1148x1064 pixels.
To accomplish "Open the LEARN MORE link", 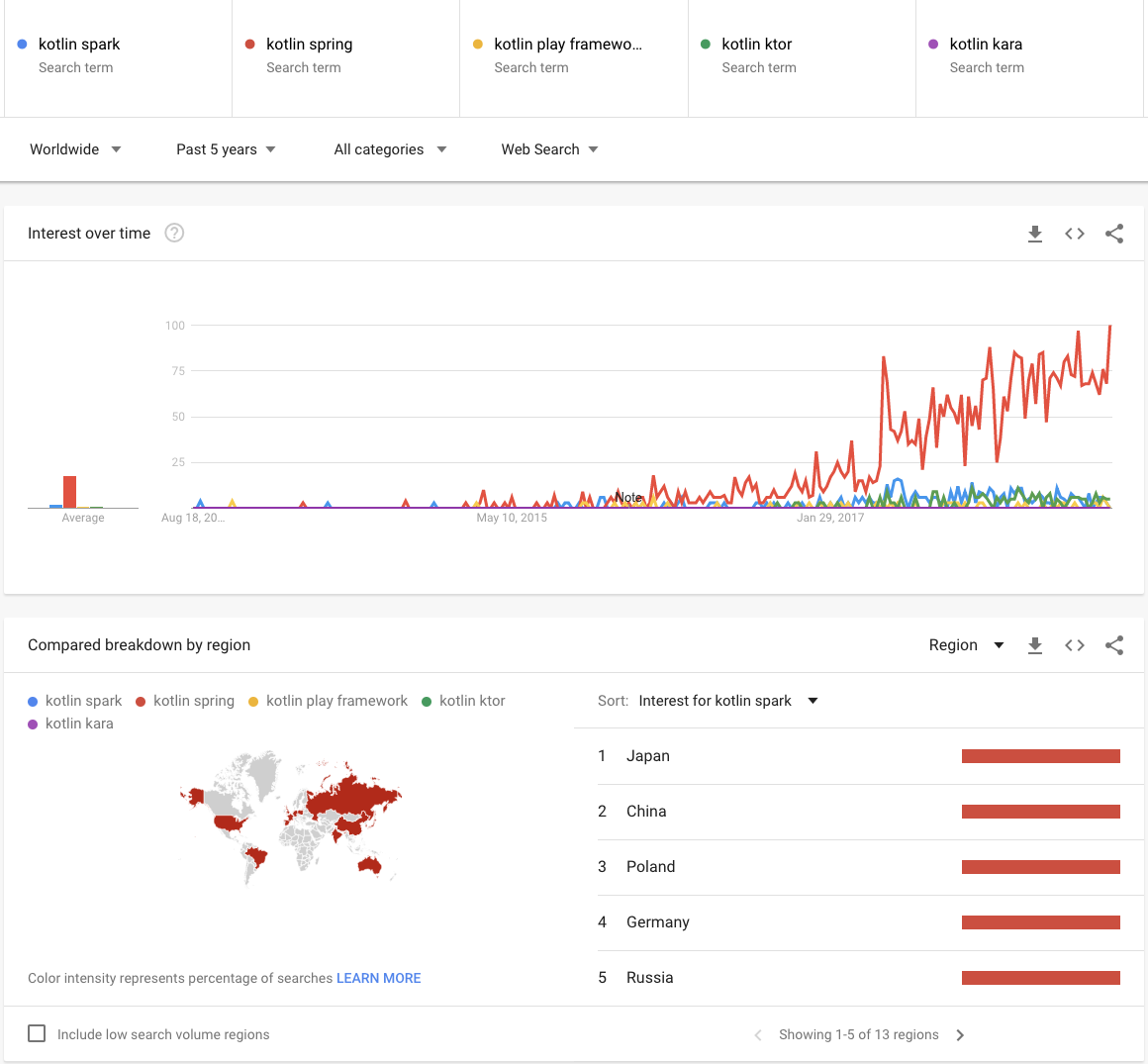I will coord(378,978).
